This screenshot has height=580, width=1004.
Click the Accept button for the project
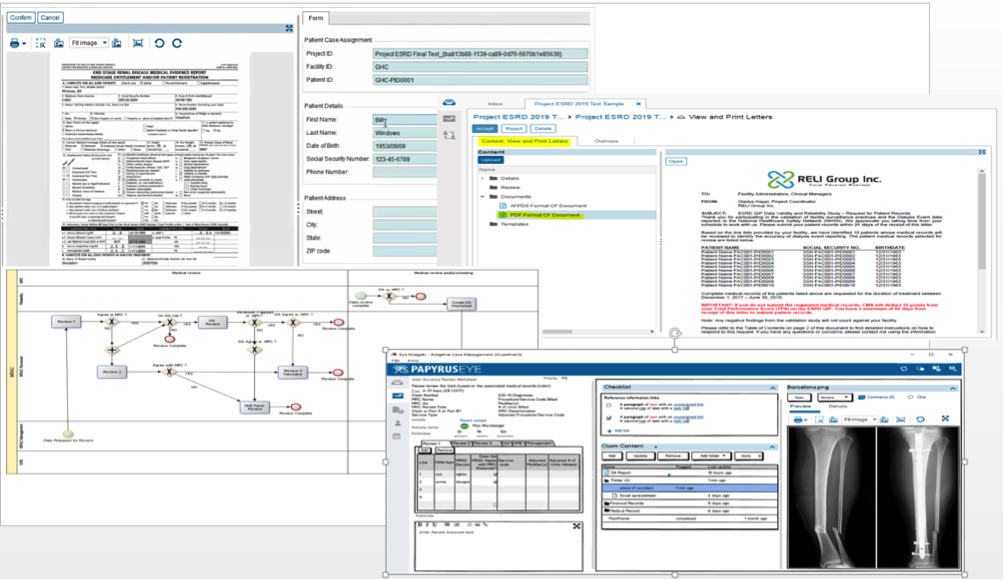[485, 128]
